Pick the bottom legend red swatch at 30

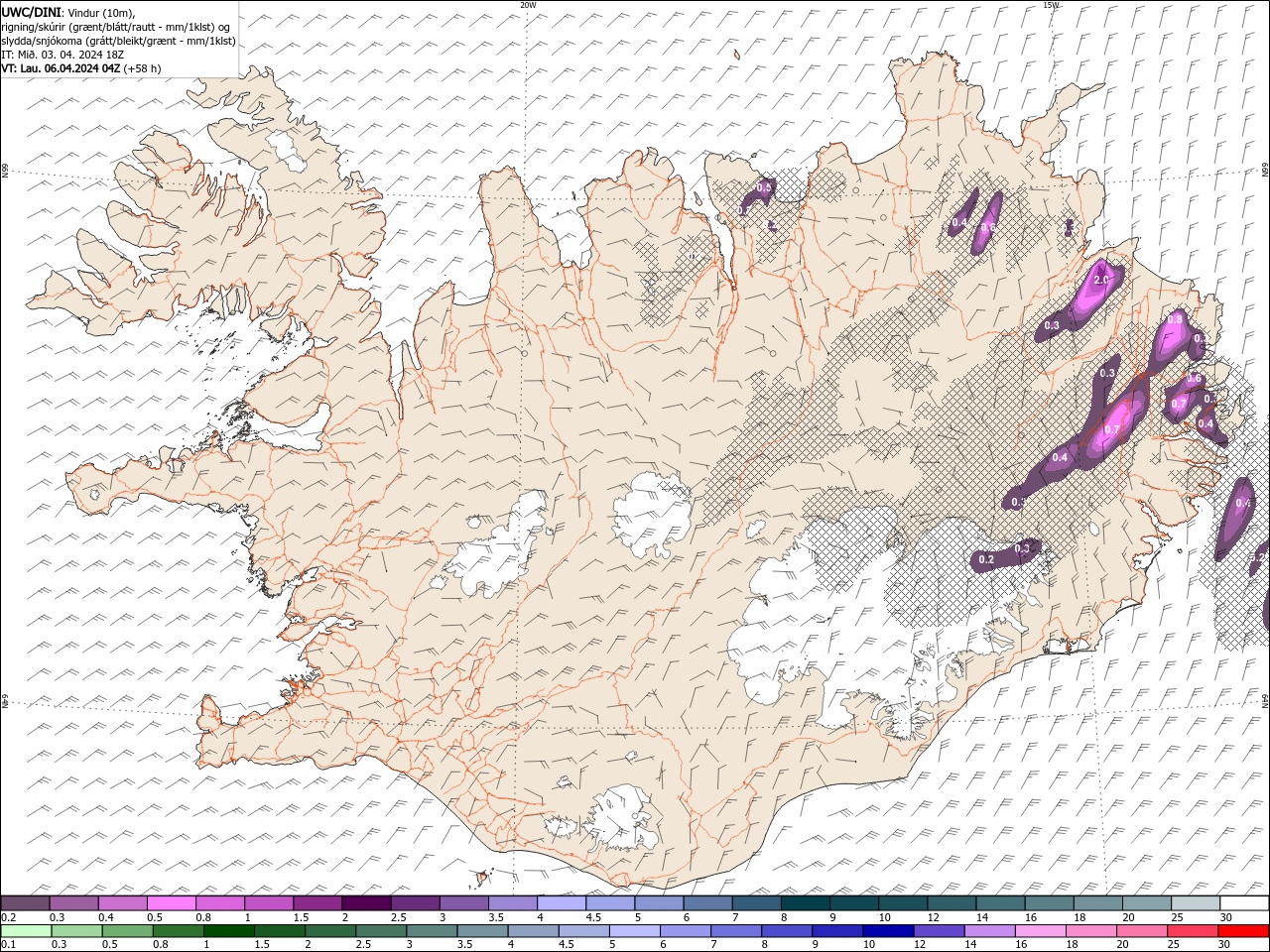point(1242,931)
